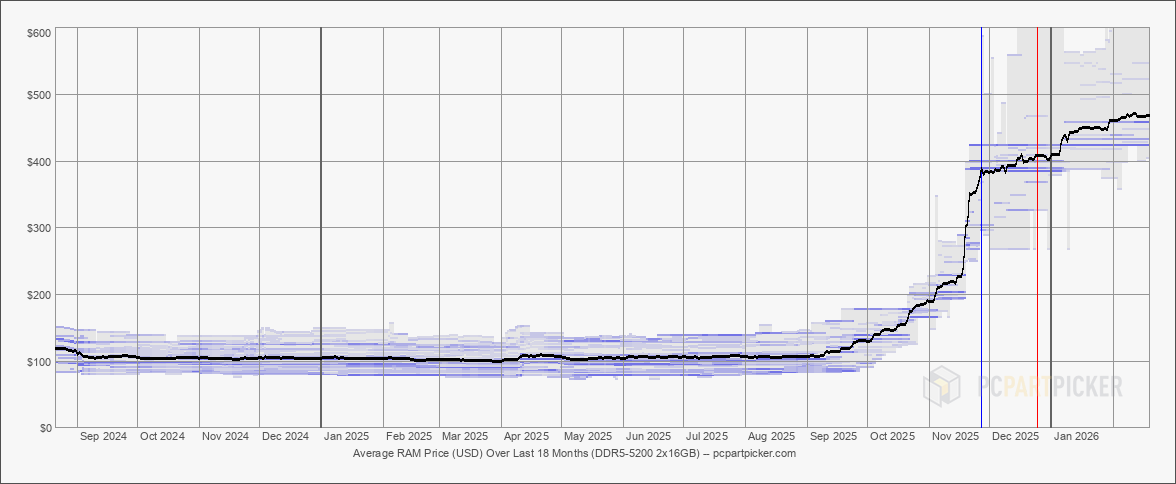Click the Sep 2025 axis label

pyautogui.click(x=833, y=436)
